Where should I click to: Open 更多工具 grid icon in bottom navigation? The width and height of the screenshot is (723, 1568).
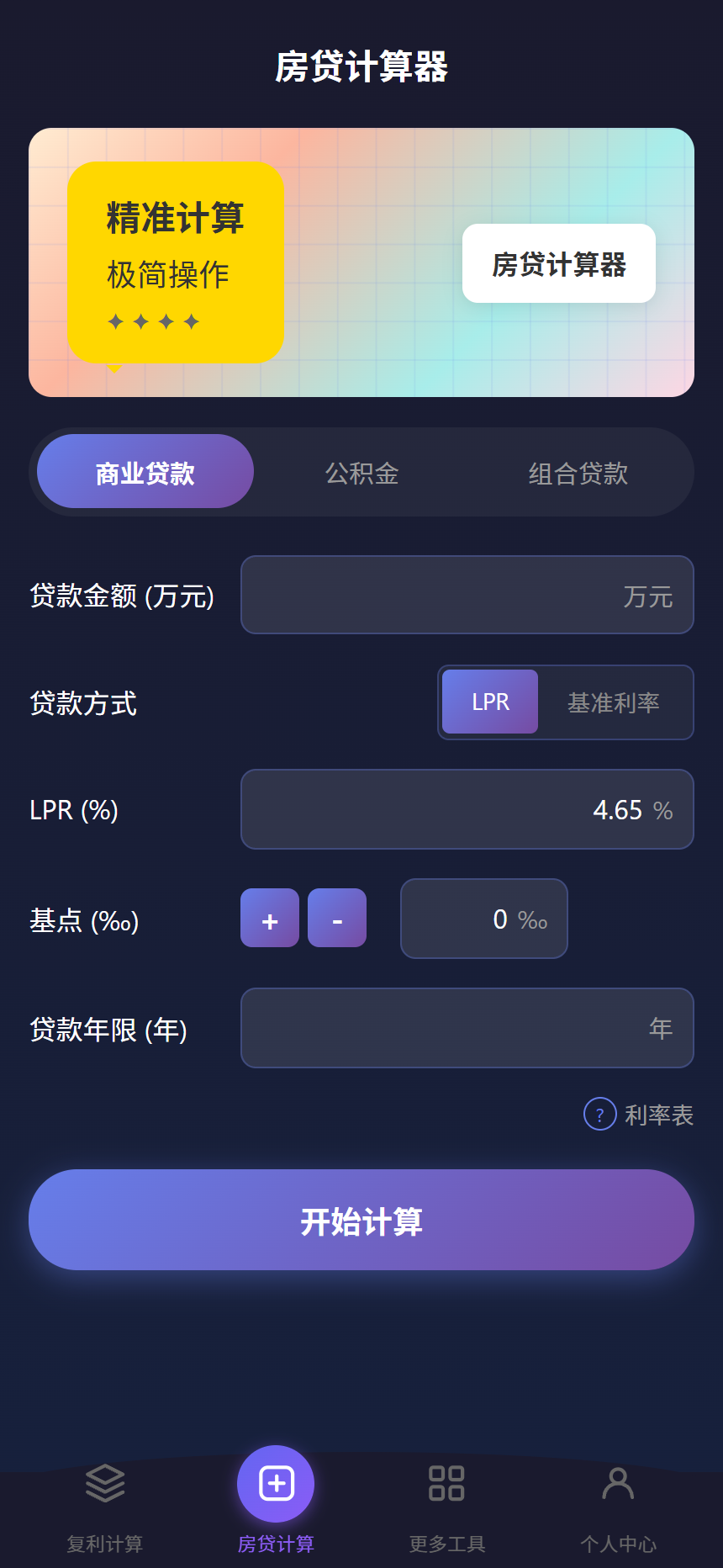pyautogui.click(x=446, y=1482)
